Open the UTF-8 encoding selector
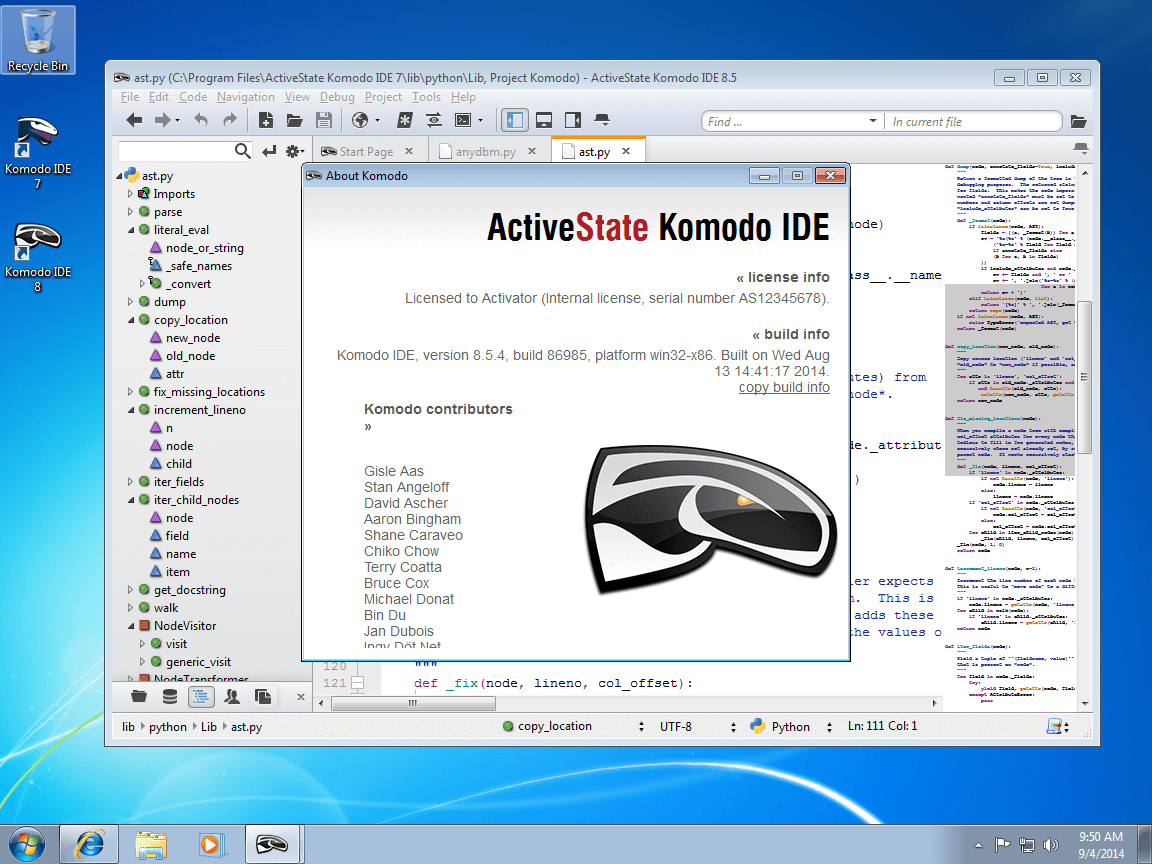Image resolution: width=1152 pixels, height=864 pixels. 696,726
